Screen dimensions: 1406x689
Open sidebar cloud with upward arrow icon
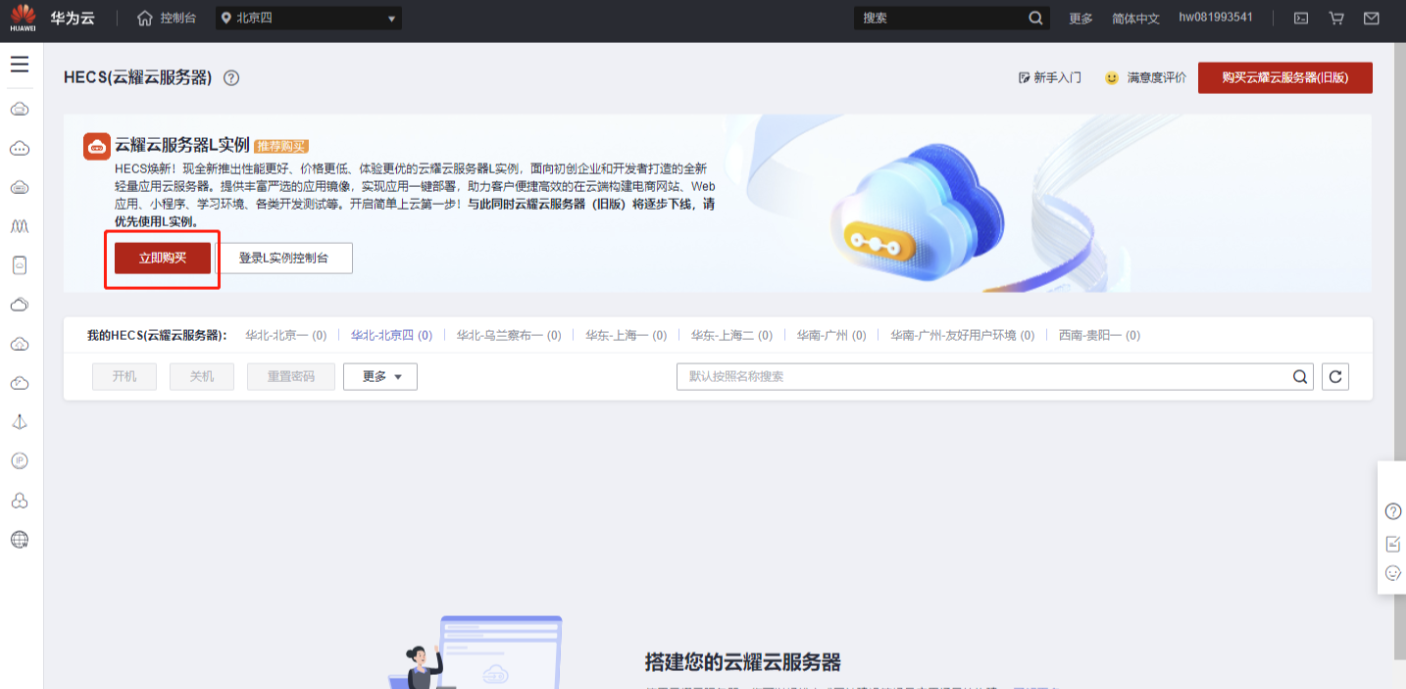pyautogui.click(x=19, y=344)
